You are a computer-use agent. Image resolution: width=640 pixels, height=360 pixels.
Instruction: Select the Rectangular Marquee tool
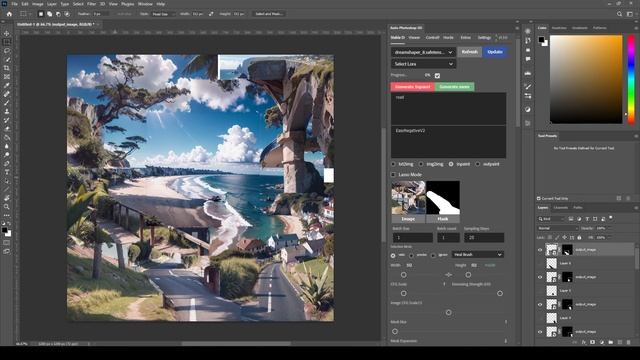pos(7,42)
